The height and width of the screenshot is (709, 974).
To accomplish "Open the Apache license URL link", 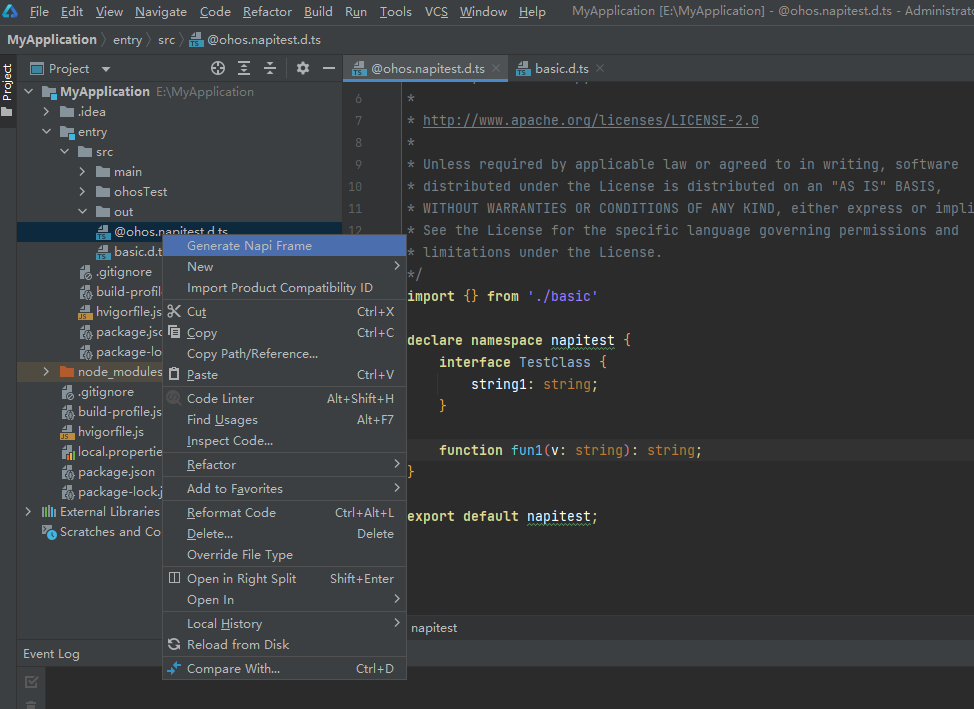I will coord(590,120).
